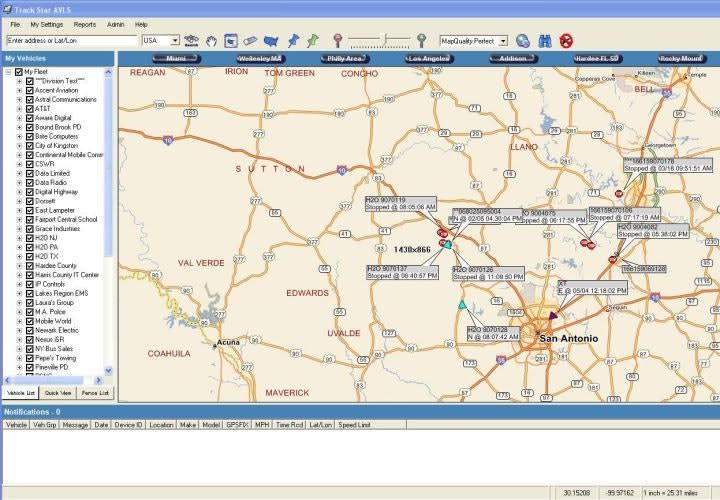
Task: Click the blue pushpin icon
Action: (x=293, y=41)
